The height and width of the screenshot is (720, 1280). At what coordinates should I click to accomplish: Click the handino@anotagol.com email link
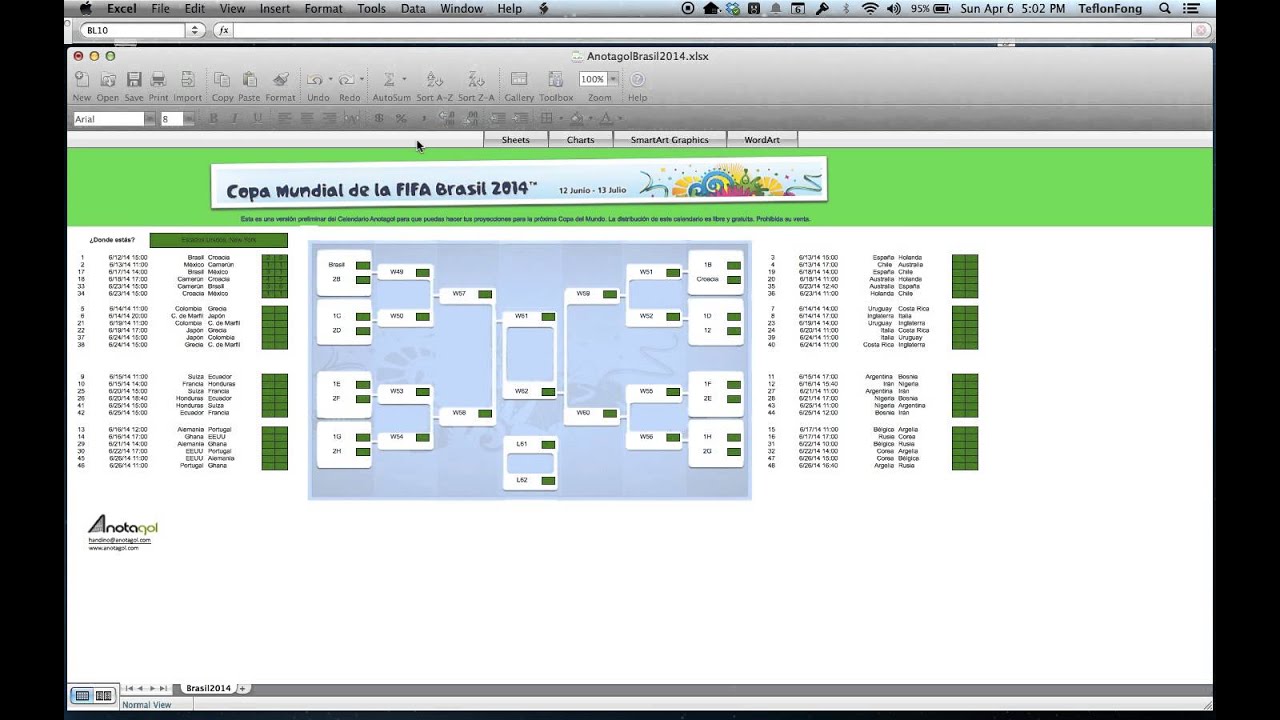tap(119, 540)
